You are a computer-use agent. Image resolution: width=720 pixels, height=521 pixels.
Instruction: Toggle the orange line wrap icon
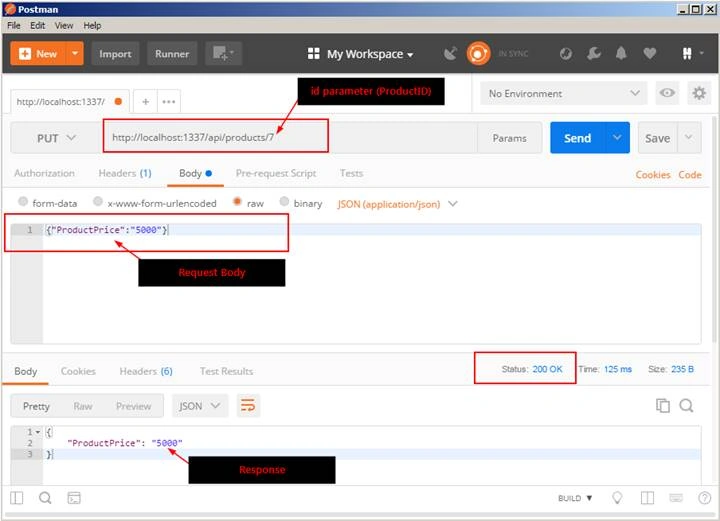tap(248, 406)
